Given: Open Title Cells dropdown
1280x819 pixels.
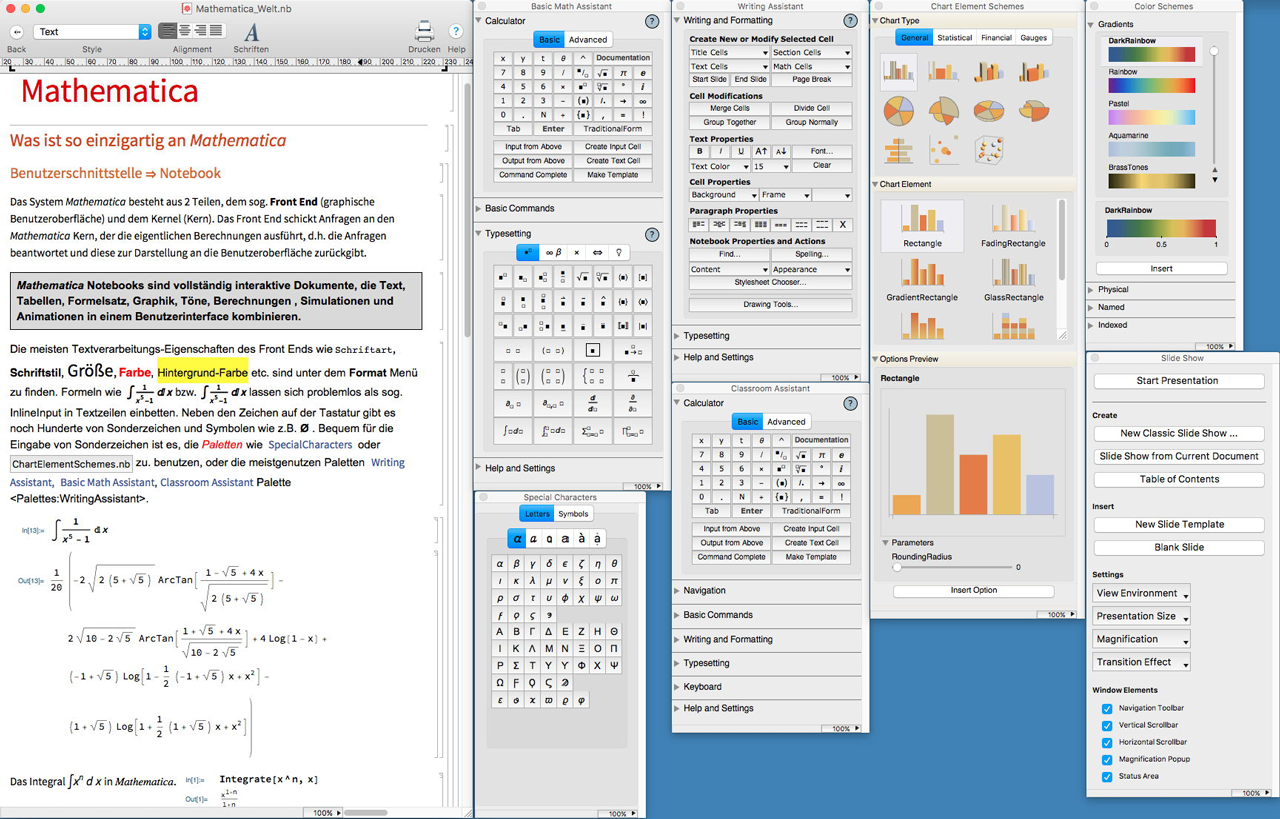Looking at the screenshot, I should pos(728,53).
